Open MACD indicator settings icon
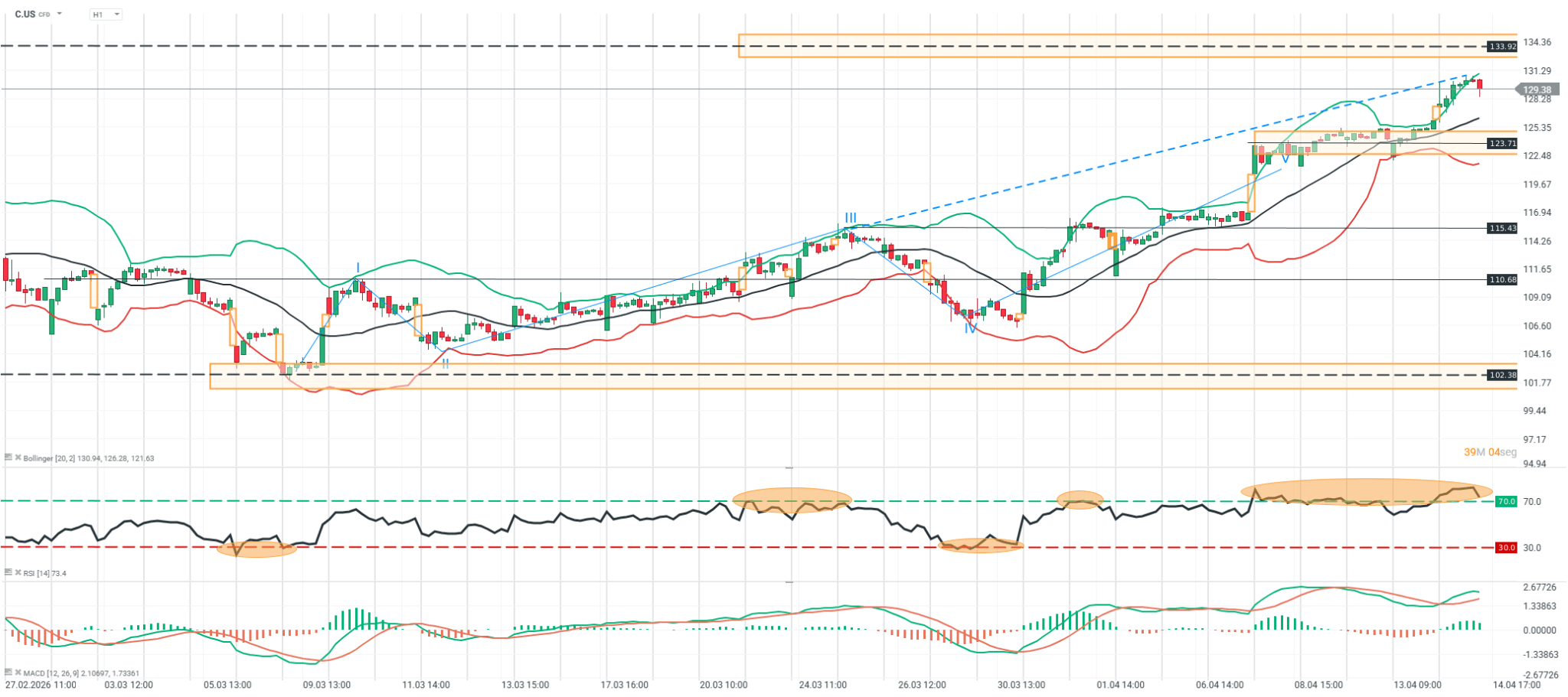Image resolution: width=1568 pixels, height=697 pixels. [8, 673]
